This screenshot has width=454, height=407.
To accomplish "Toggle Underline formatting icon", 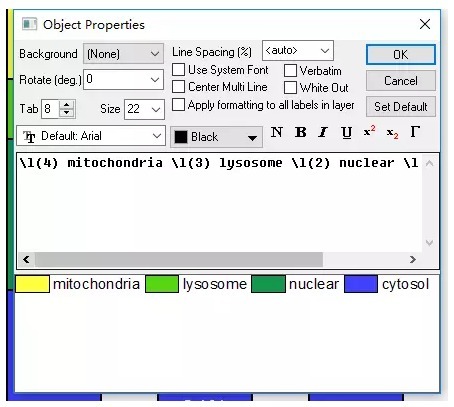I will pyautogui.click(x=347, y=133).
